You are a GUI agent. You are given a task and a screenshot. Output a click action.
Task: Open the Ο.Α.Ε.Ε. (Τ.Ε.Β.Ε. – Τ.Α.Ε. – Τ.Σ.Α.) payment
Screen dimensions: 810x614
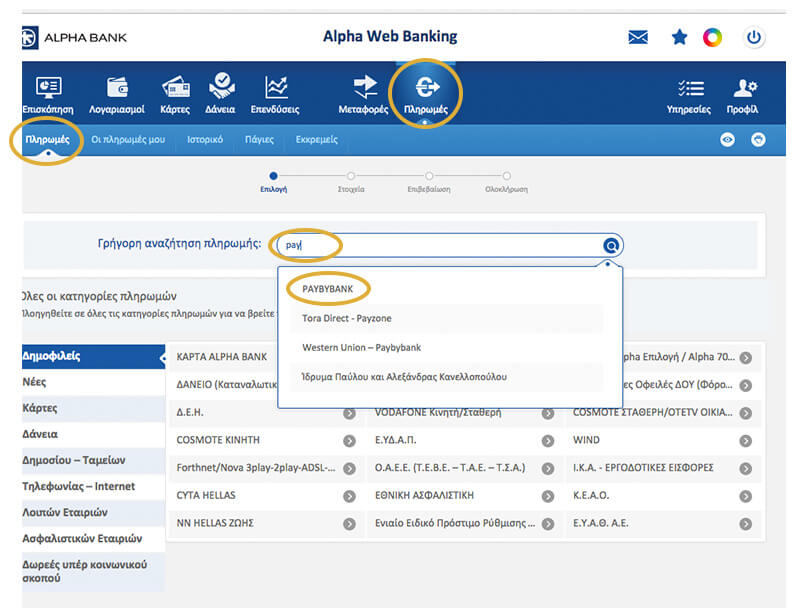[x=450, y=468]
